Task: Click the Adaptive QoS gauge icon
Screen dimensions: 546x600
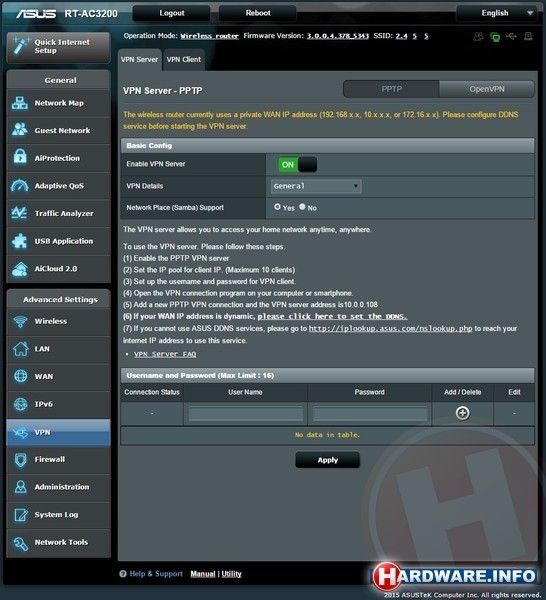Action: 20,186
